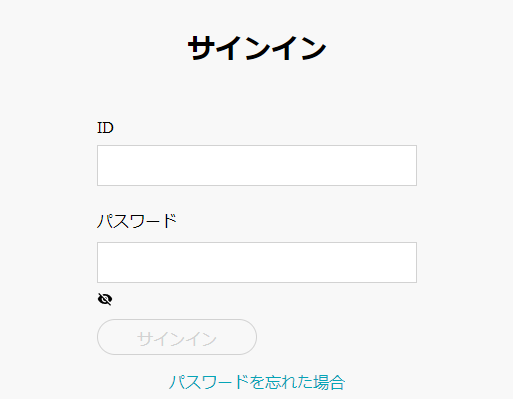
Task: Activate the password entry field
Action: tap(257, 262)
